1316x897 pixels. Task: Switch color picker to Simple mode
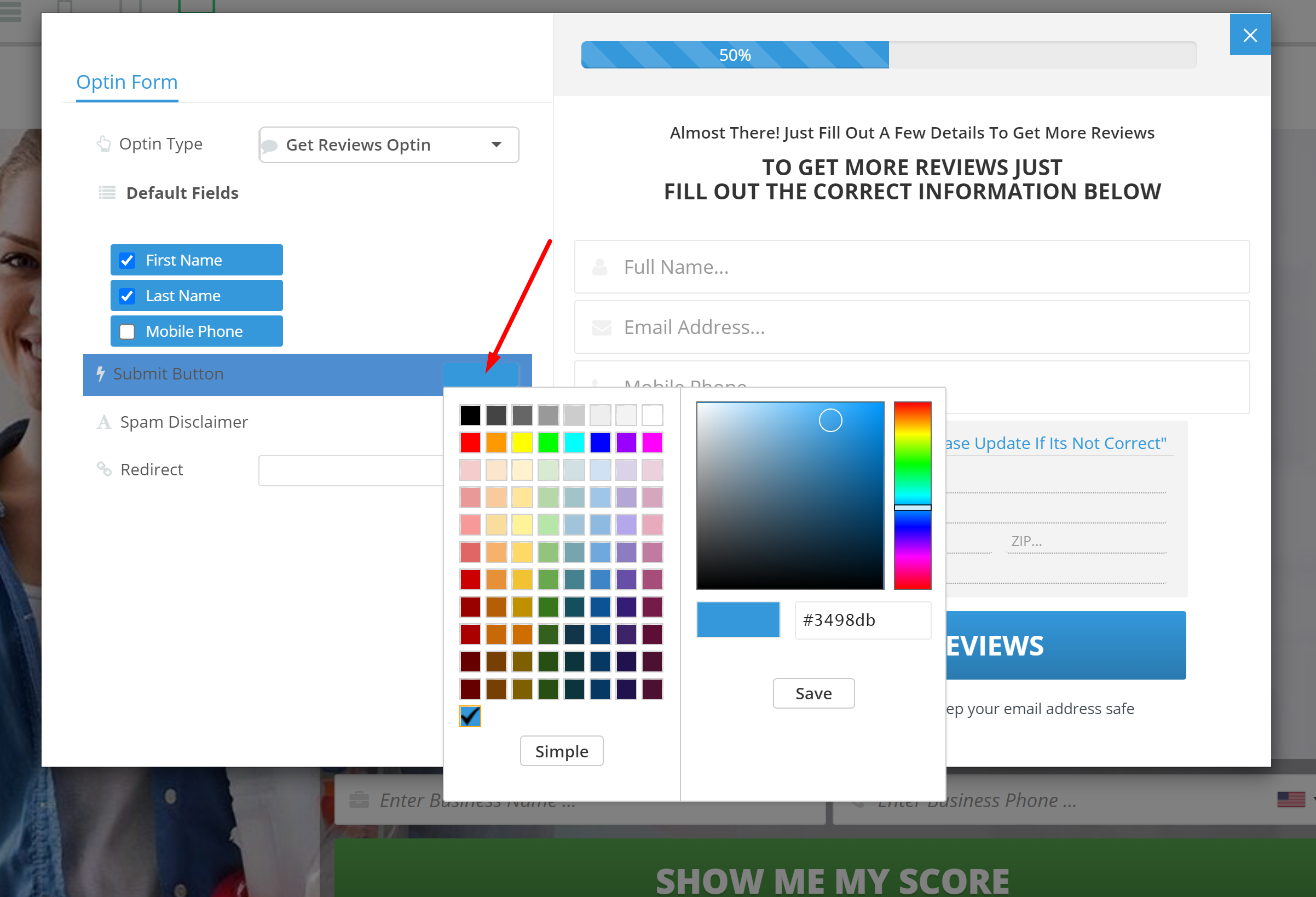click(561, 751)
